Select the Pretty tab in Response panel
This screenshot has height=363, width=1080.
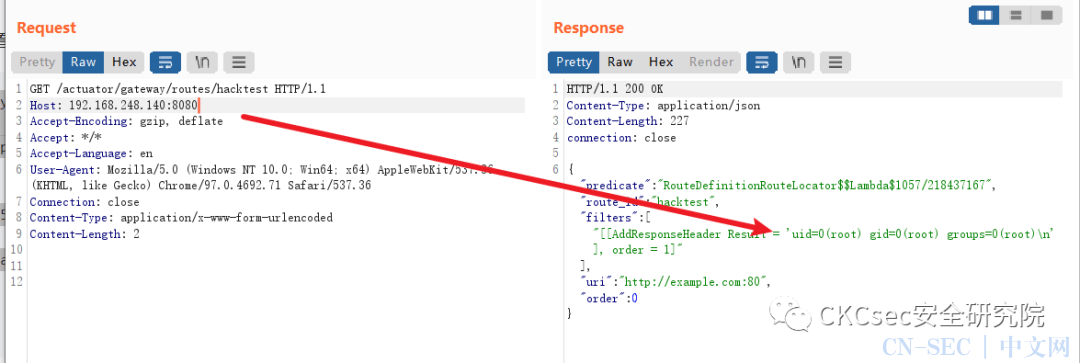[574, 62]
